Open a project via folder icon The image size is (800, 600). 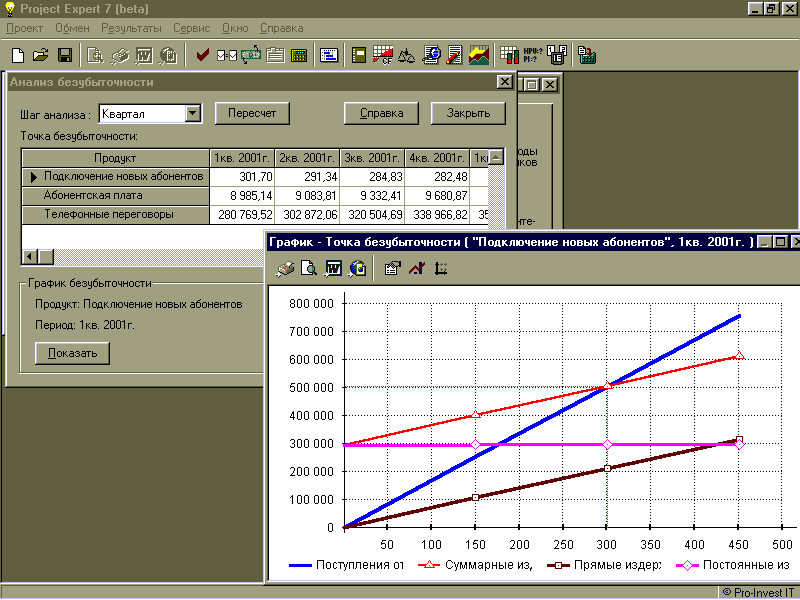(41, 55)
